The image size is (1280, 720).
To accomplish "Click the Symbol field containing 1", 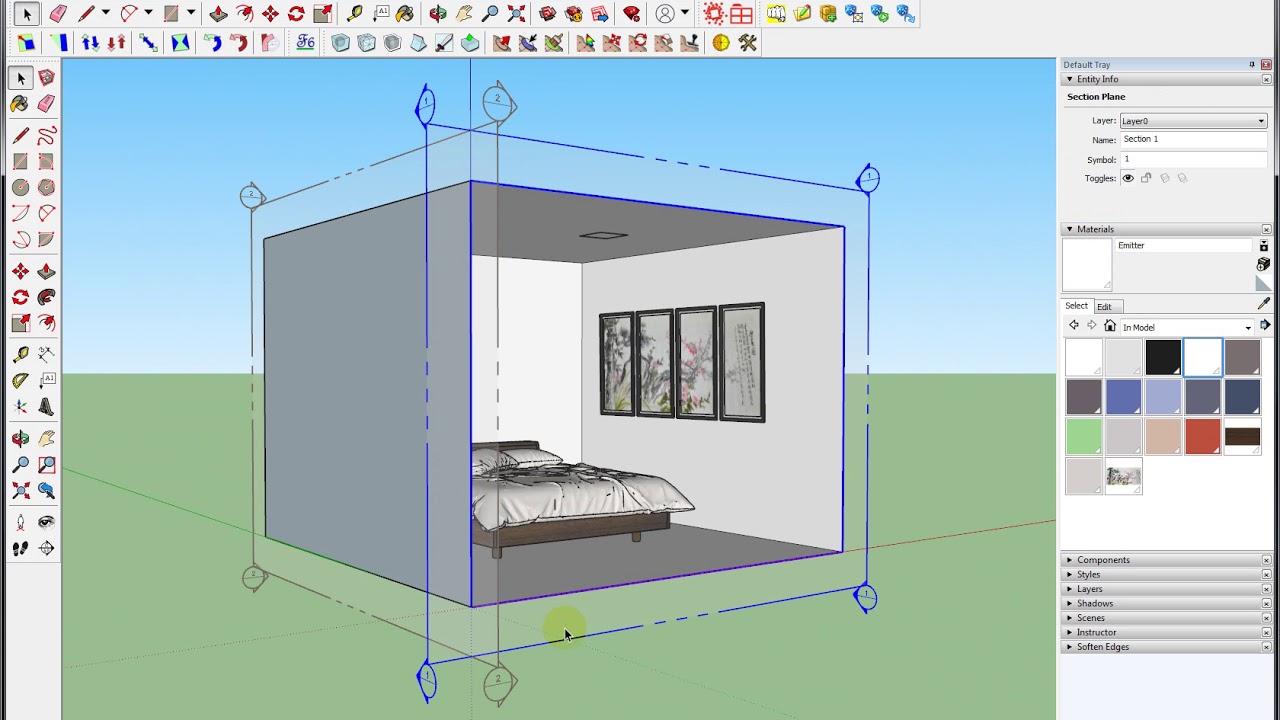I will pos(1193,160).
